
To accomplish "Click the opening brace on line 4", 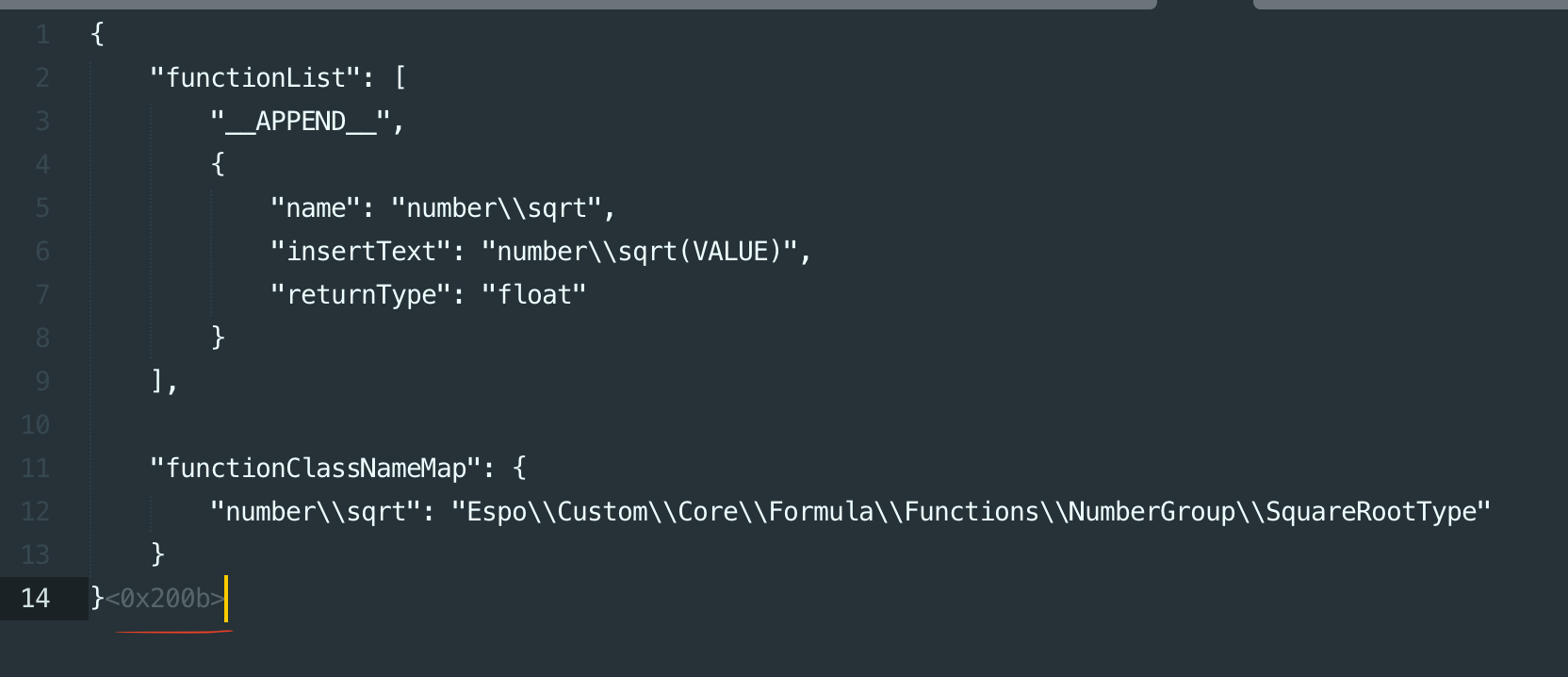I will pos(218,164).
